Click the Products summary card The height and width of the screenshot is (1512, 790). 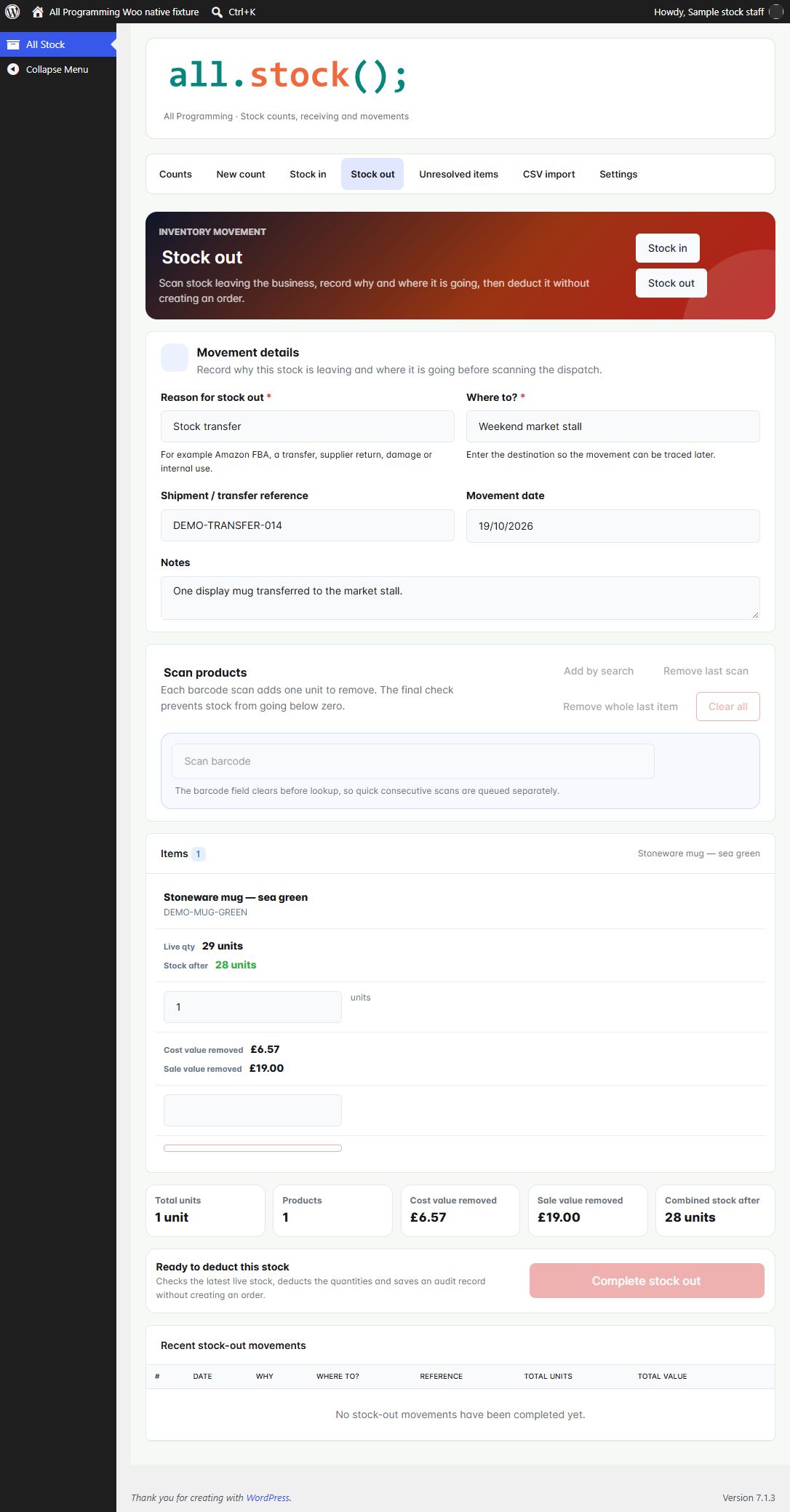point(332,1211)
